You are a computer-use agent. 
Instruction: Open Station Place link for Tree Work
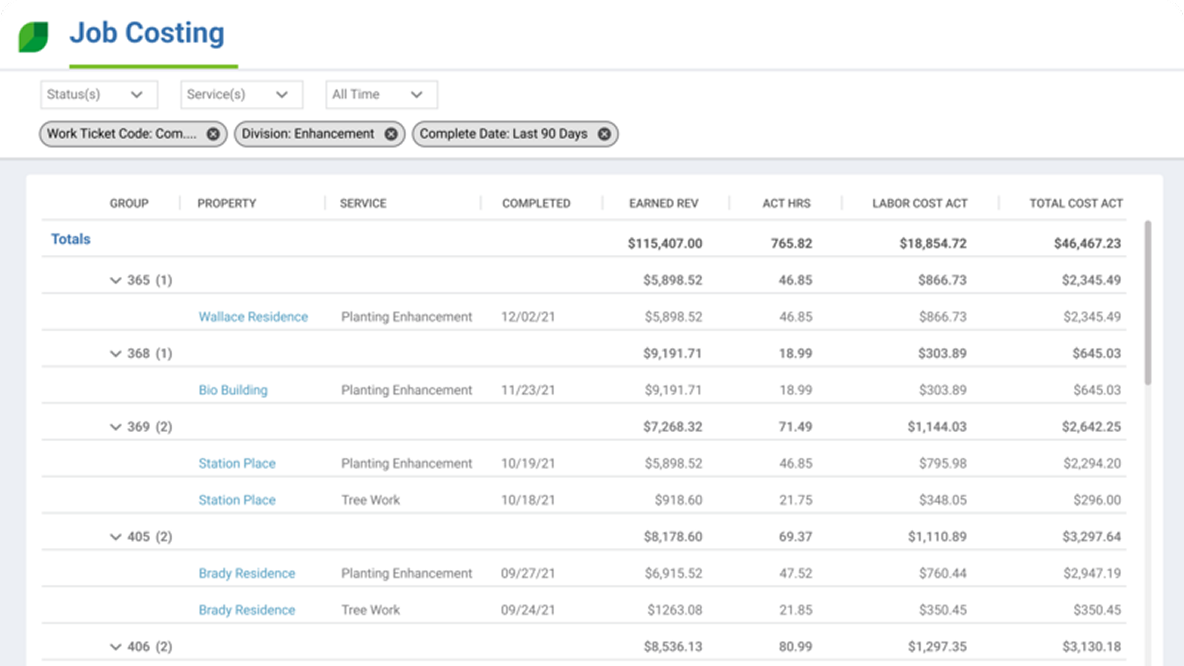pyautogui.click(x=237, y=500)
